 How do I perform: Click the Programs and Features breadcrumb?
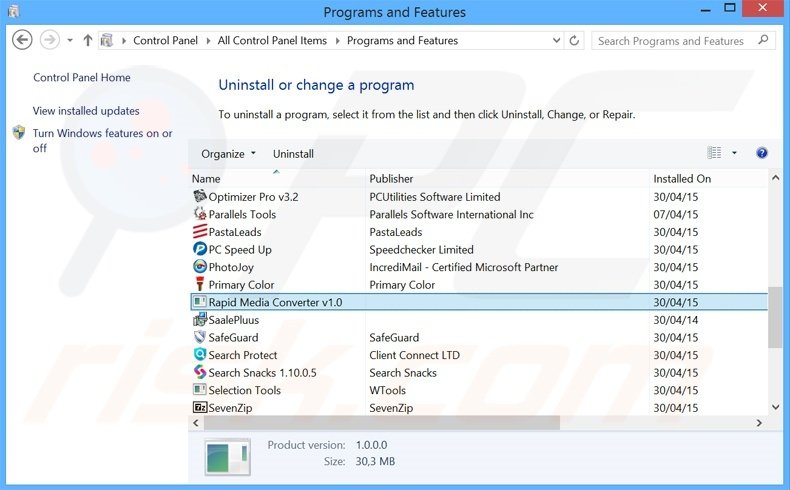coord(402,40)
